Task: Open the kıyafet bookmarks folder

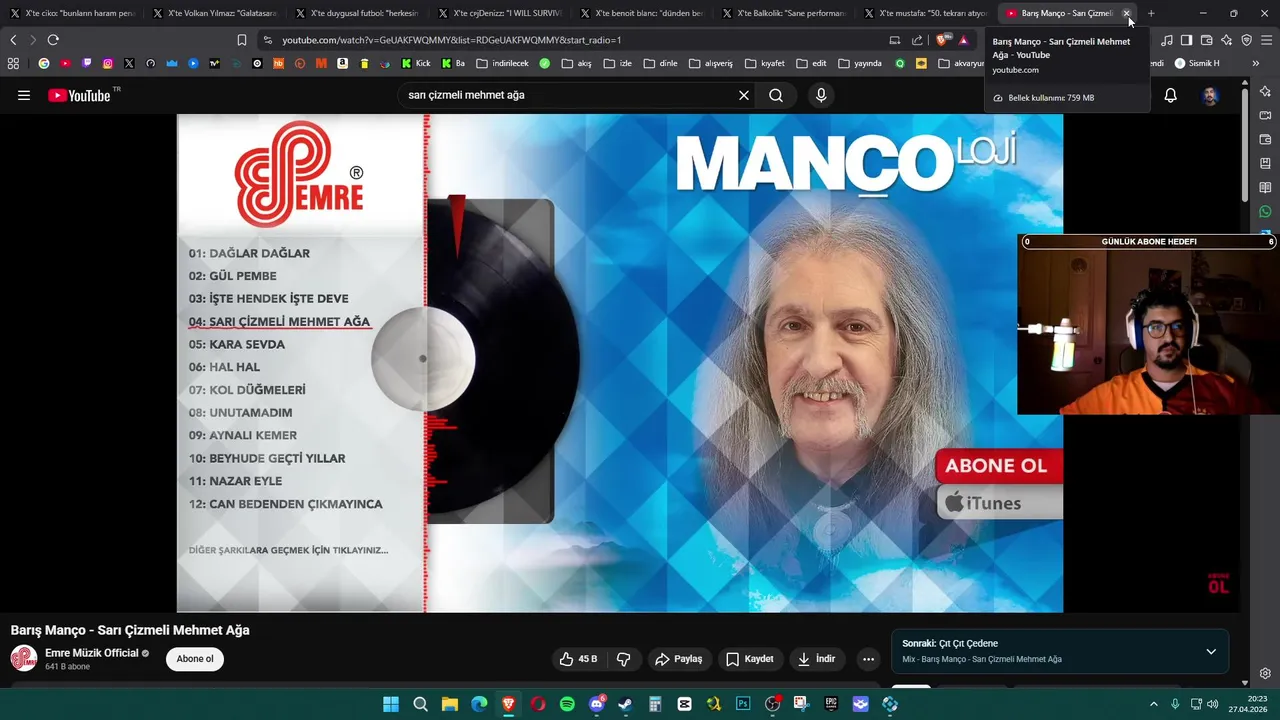Action: (x=765, y=63)
